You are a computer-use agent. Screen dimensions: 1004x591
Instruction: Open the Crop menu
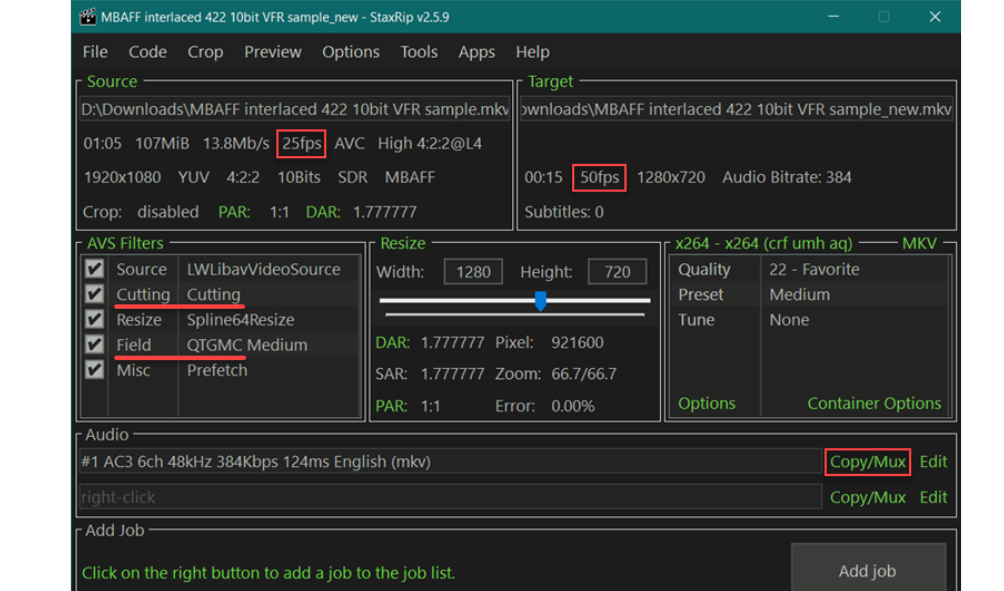coord(205,52)
